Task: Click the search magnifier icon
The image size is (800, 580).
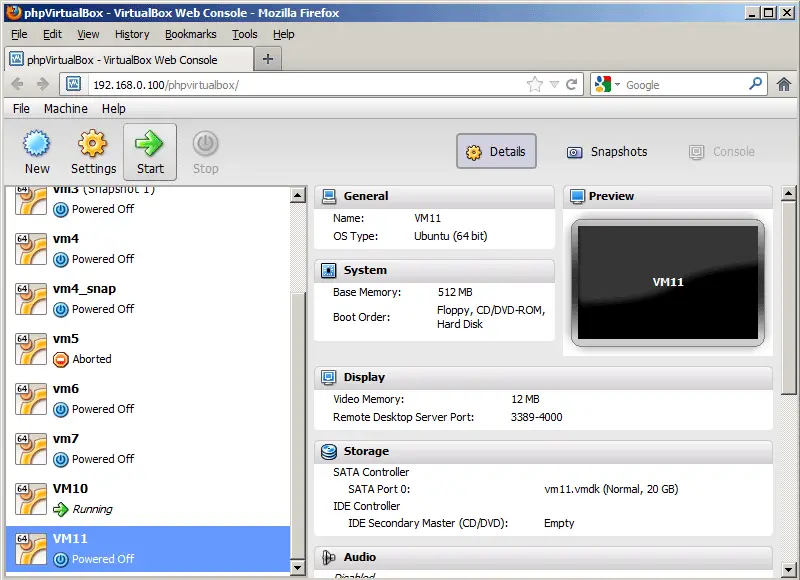Action: pos(756,84)
